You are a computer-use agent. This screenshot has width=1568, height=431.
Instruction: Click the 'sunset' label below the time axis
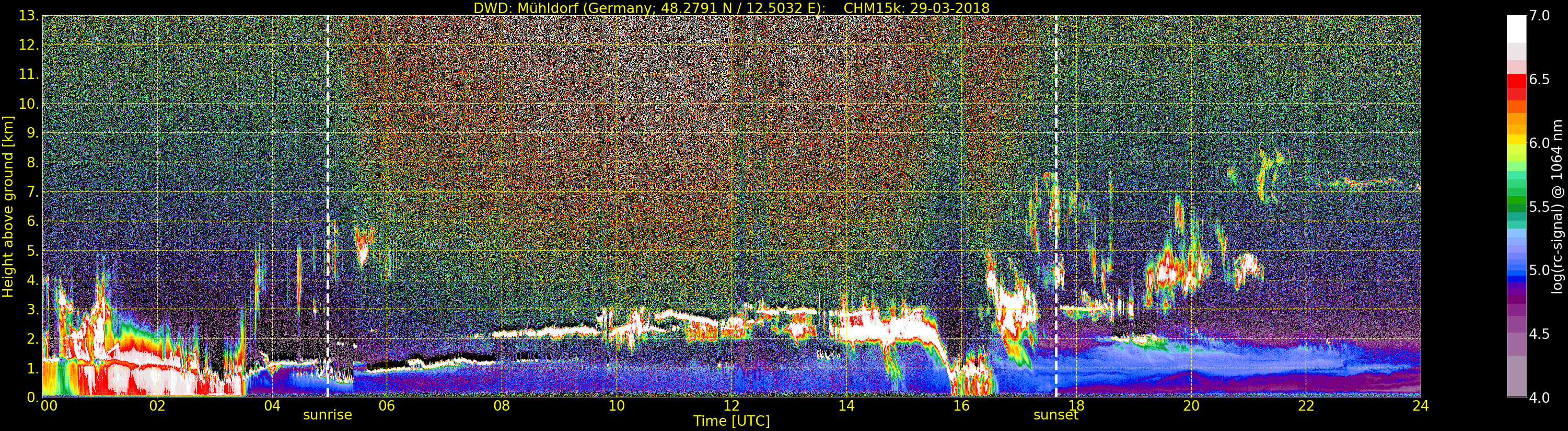click(1055, 415)
